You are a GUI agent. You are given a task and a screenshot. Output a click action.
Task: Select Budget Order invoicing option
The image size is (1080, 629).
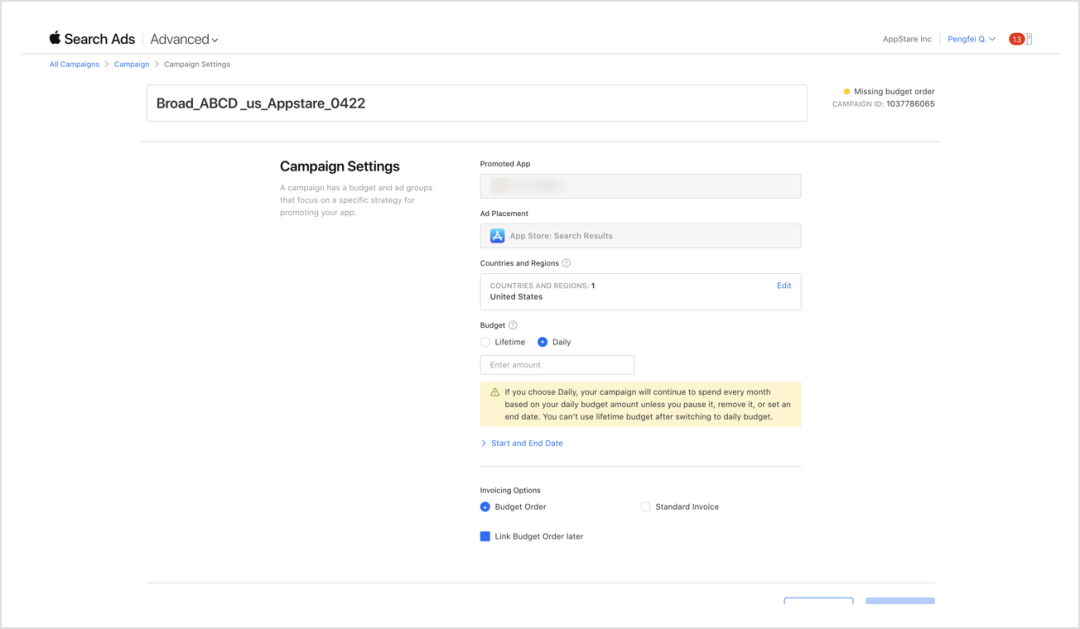coord(486,507)
